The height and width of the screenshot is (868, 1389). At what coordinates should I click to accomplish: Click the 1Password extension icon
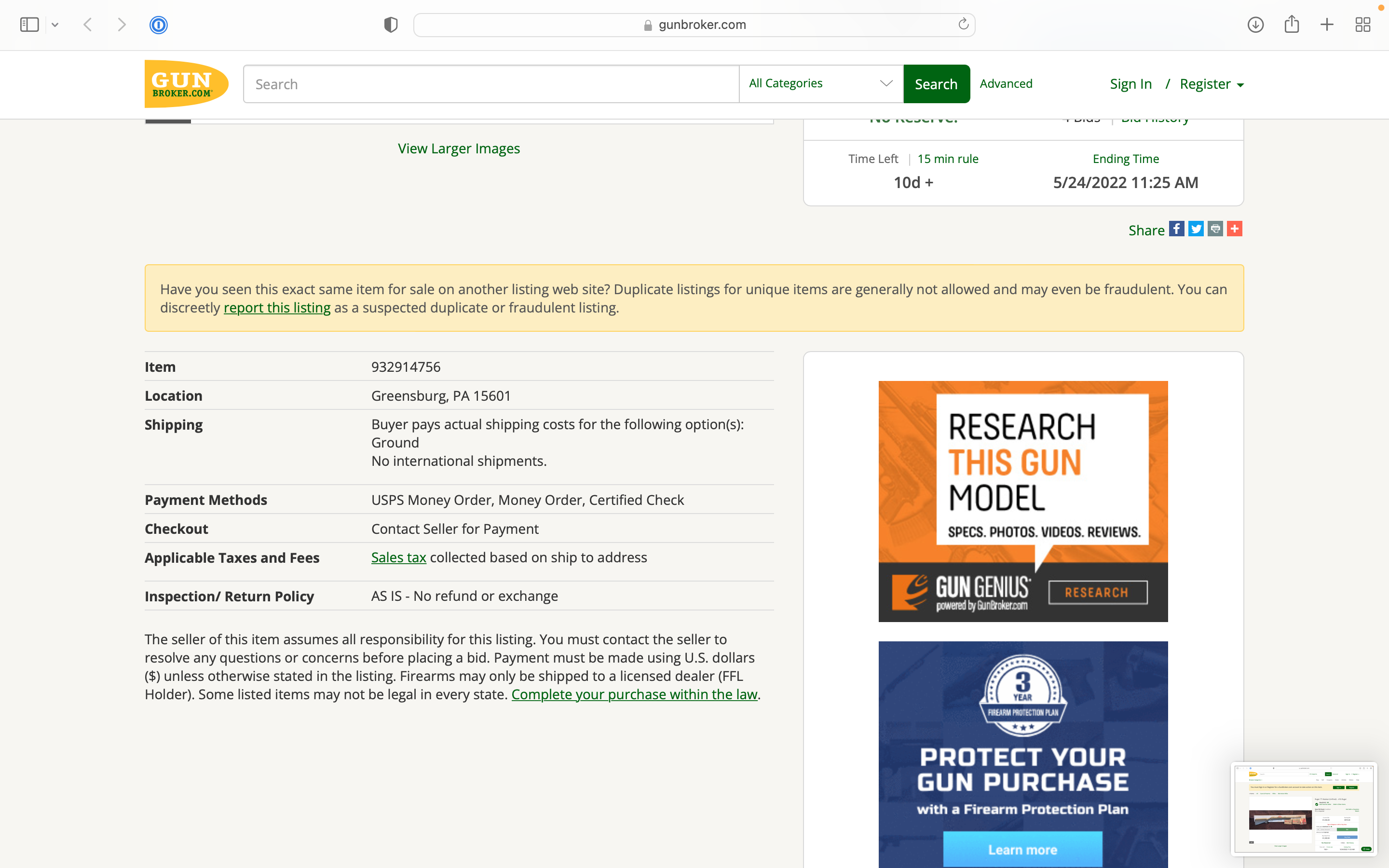[158, 25]
